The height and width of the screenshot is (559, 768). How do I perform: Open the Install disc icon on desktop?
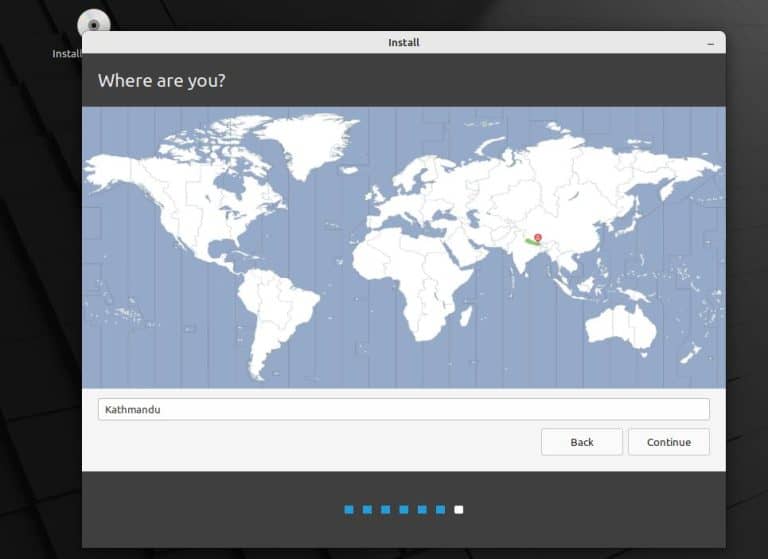[x=93, y=24]
